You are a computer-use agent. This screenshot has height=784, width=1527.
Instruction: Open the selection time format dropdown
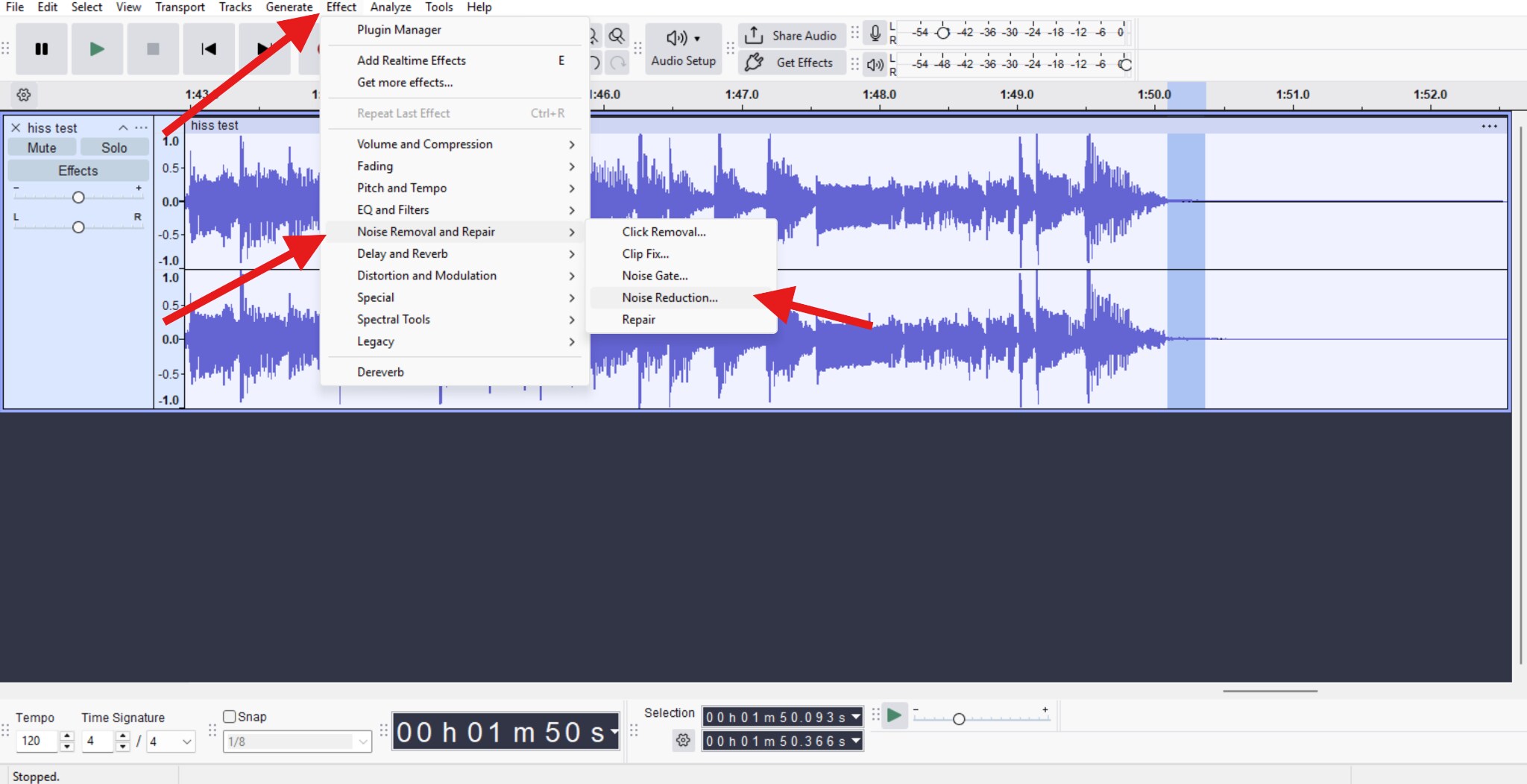tap(854, 717)
